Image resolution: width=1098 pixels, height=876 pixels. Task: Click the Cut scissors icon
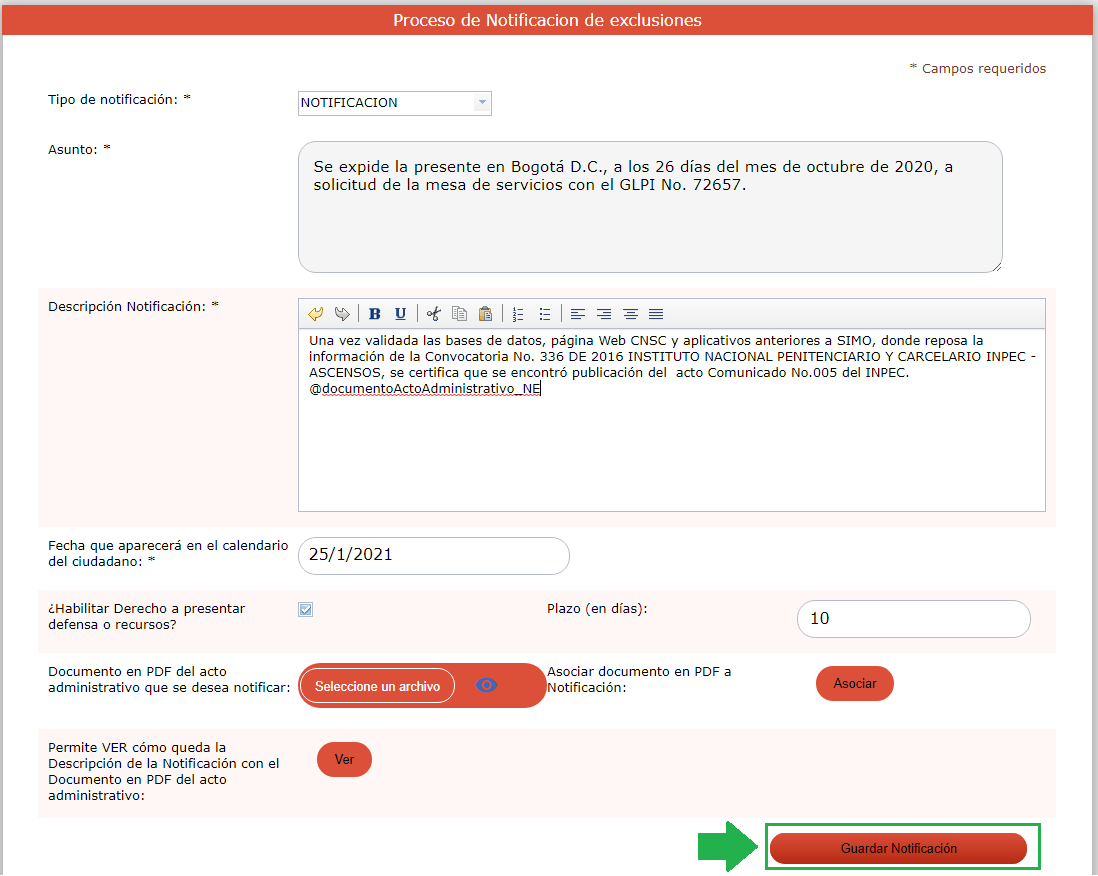coord(433,314)
